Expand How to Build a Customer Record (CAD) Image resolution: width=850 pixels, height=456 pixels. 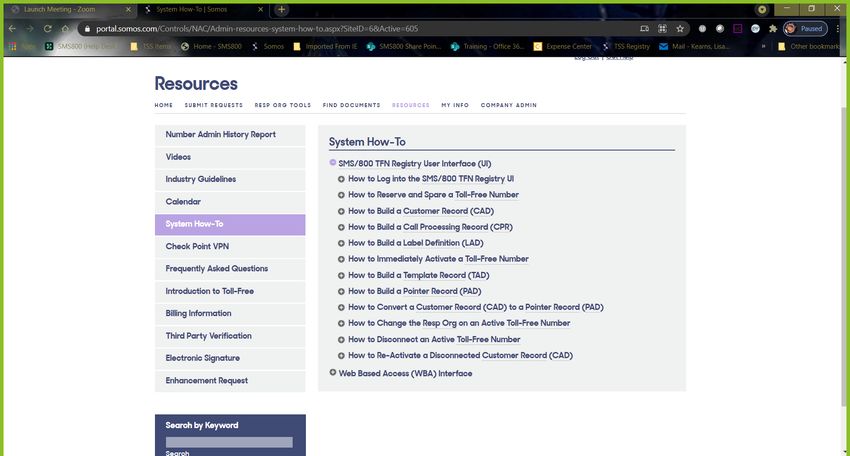click(x=341, y=211)
